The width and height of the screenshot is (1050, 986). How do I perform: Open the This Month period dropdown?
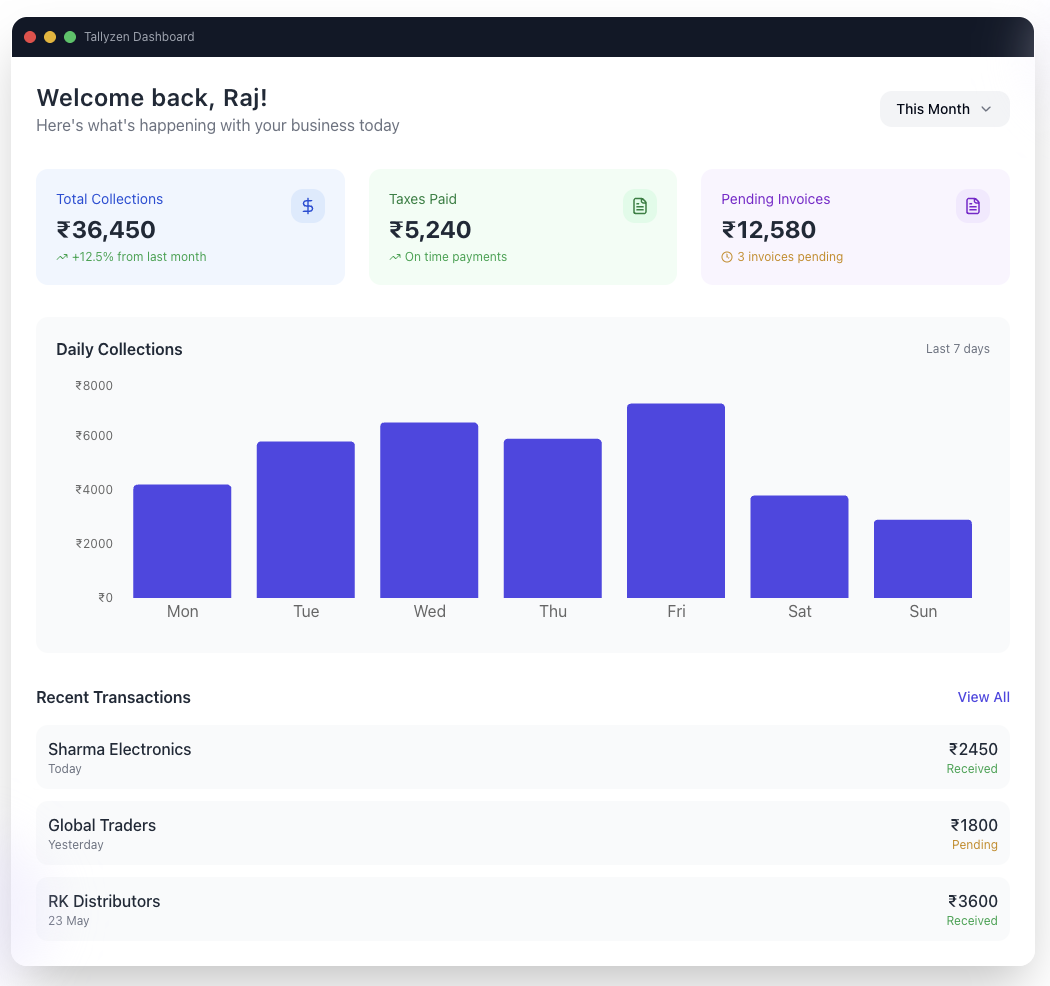(944, 109)
